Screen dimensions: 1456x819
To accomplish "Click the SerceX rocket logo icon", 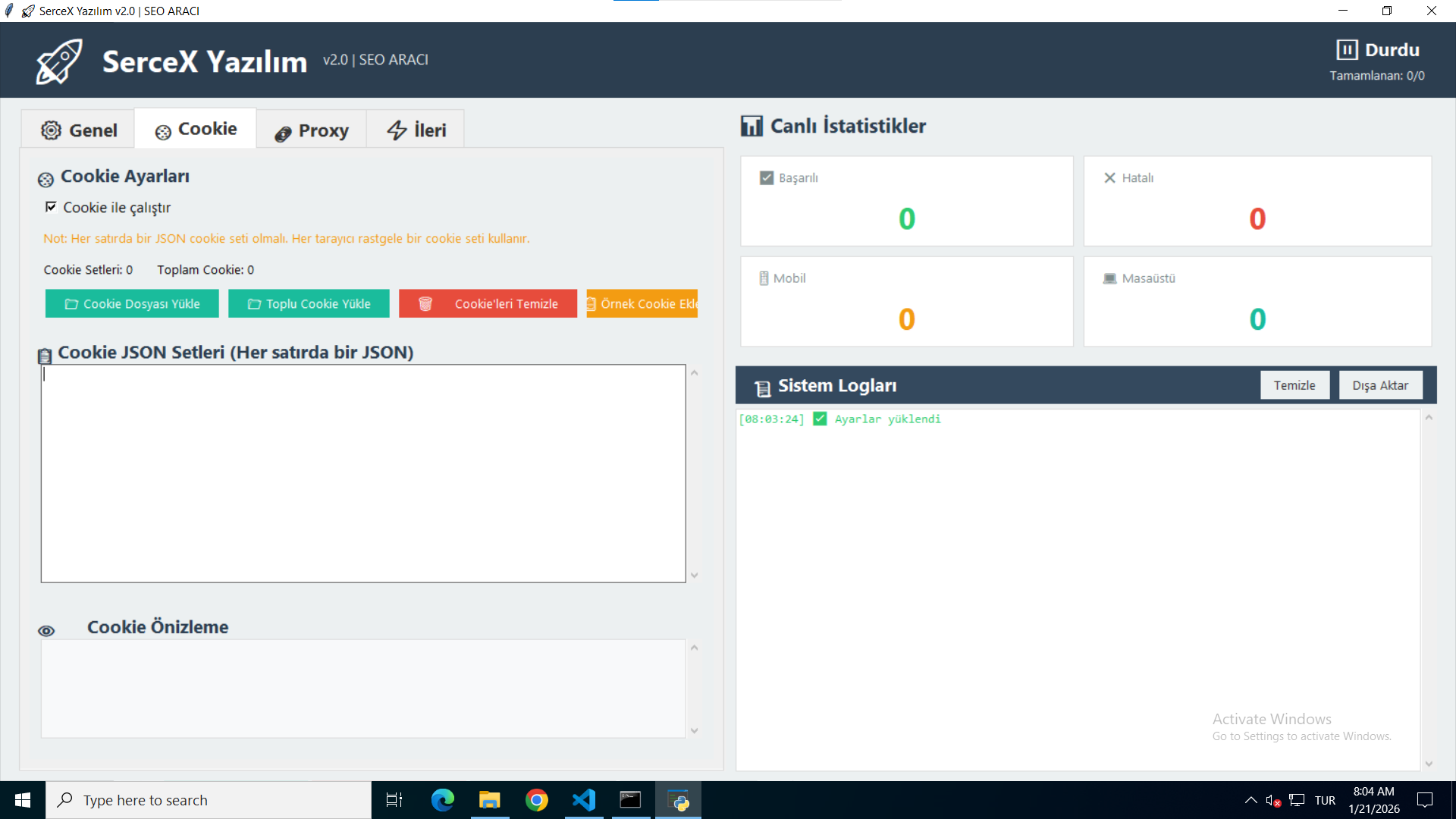I will point(59,61).
